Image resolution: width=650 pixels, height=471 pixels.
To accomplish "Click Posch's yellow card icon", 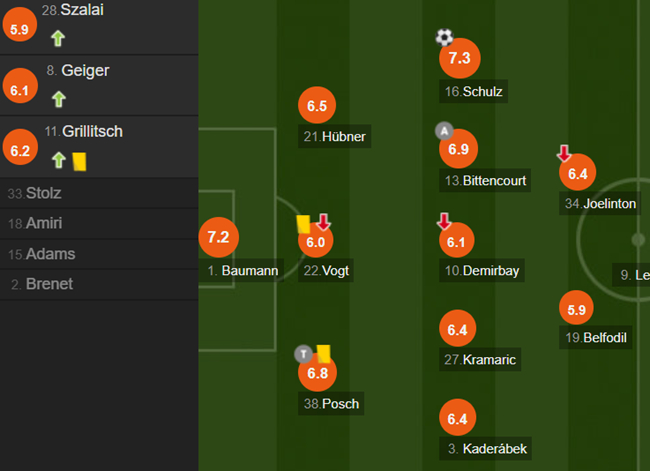I will (323, 354).
